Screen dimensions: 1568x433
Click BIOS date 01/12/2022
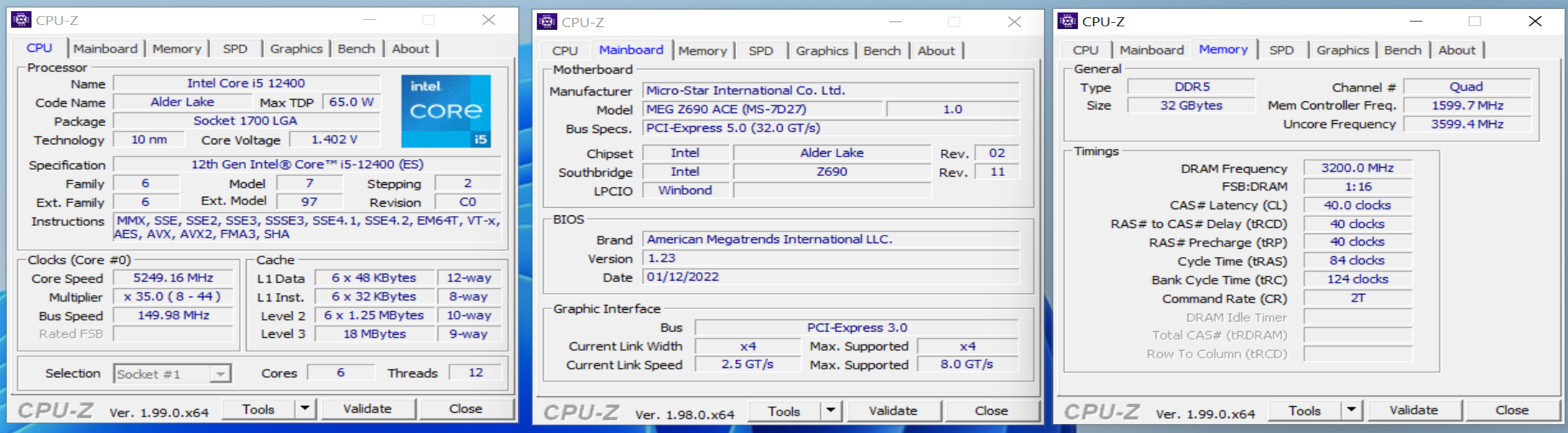pos(831,277)
